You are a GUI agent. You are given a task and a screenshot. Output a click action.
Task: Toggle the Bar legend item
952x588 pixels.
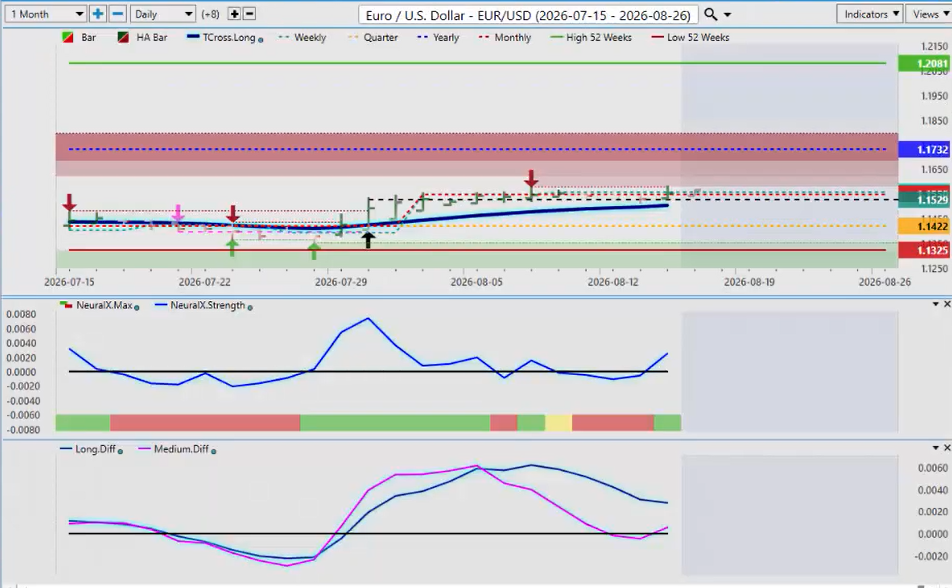(x=80, y=38)
